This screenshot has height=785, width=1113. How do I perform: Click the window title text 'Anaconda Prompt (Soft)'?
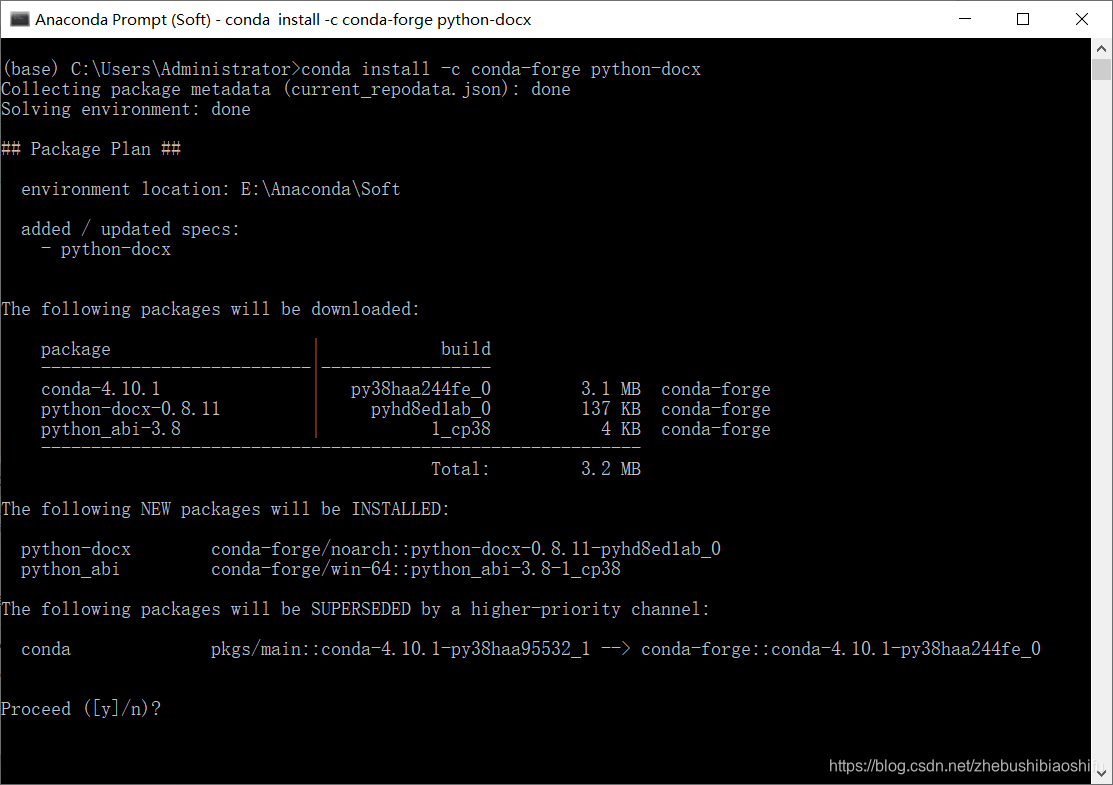(x=123, y=20)
